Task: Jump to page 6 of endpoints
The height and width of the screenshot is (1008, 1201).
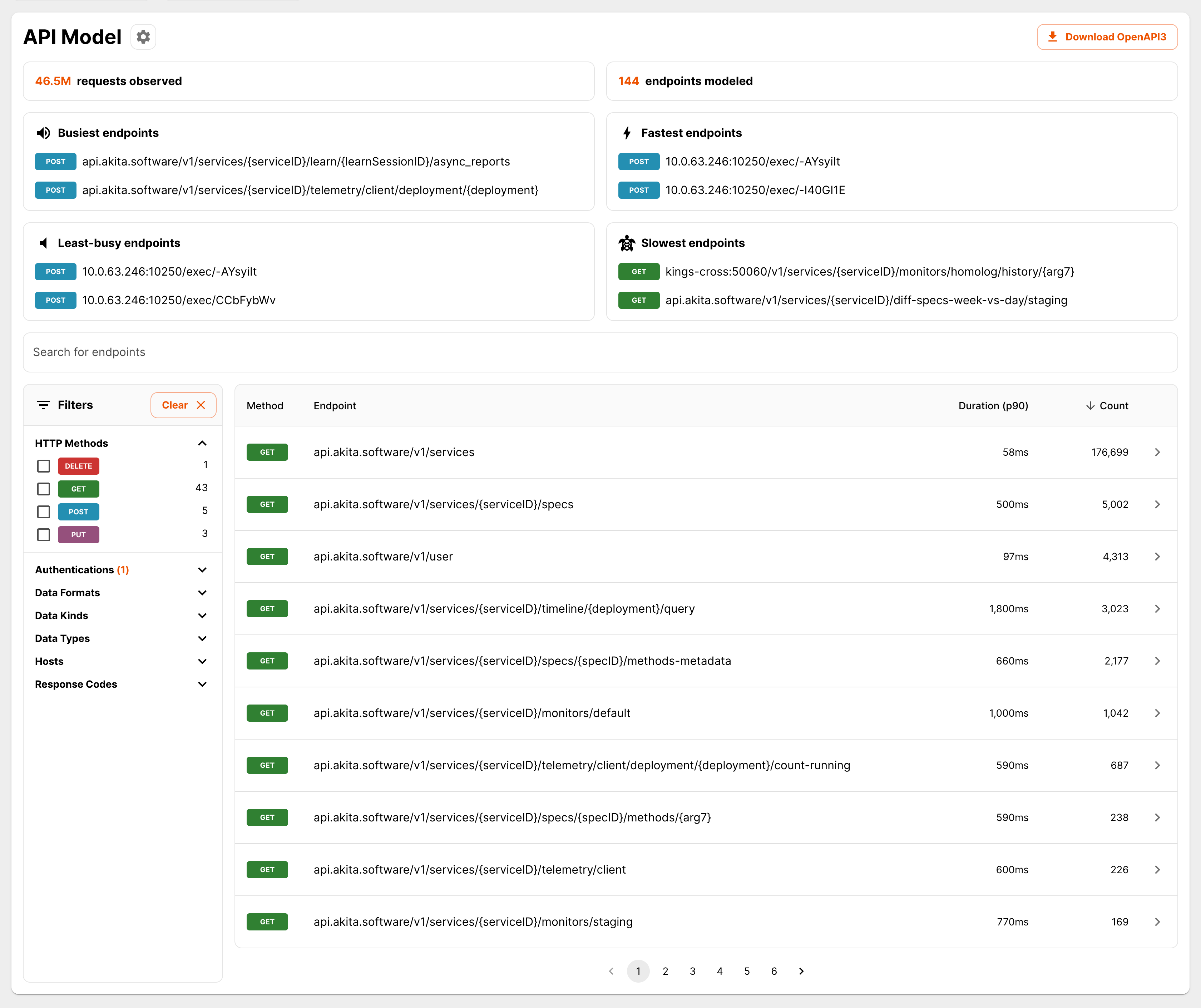Action: coord(774,971)
